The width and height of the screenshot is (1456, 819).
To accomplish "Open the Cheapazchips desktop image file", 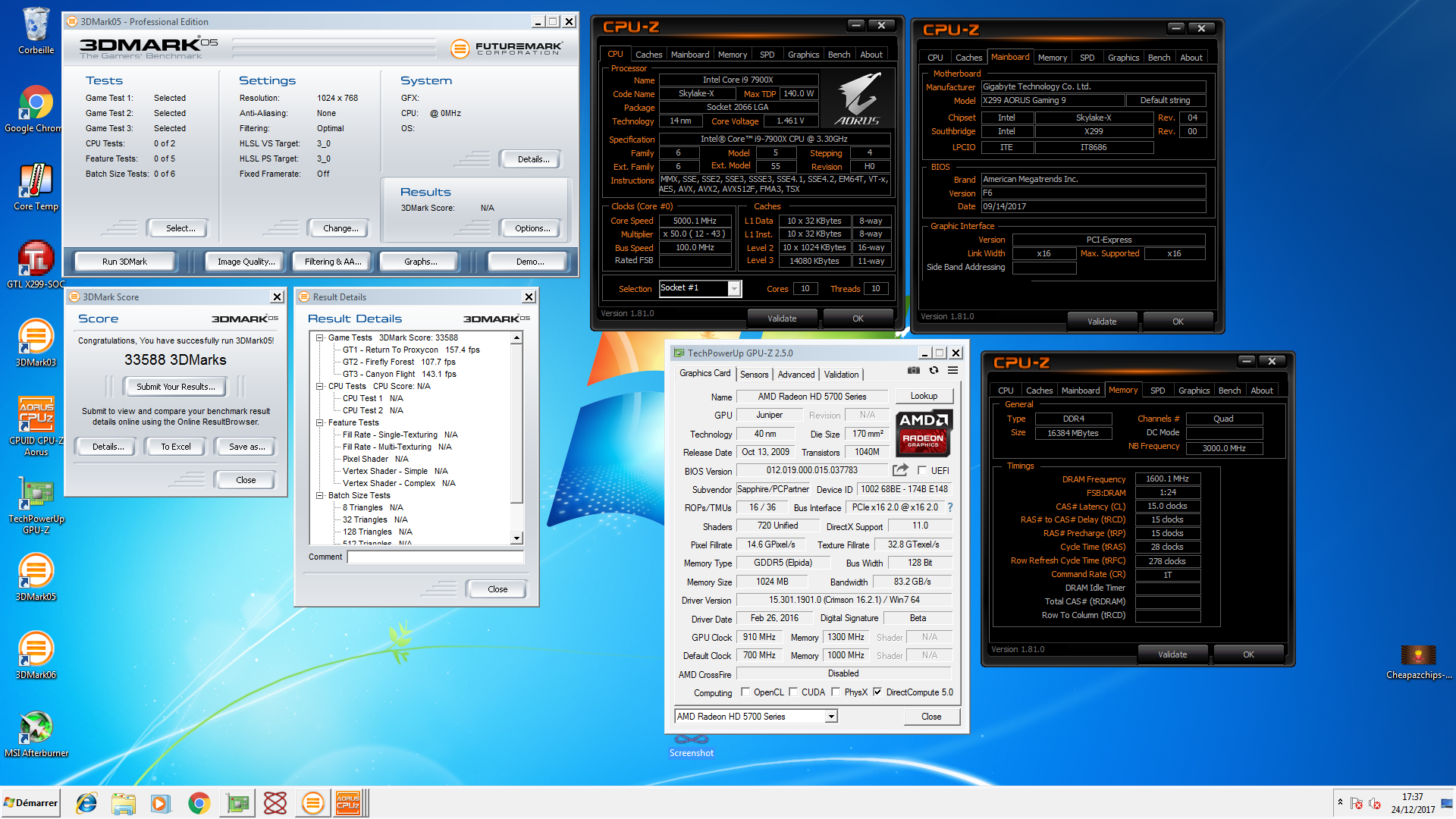I will 1419,661.
